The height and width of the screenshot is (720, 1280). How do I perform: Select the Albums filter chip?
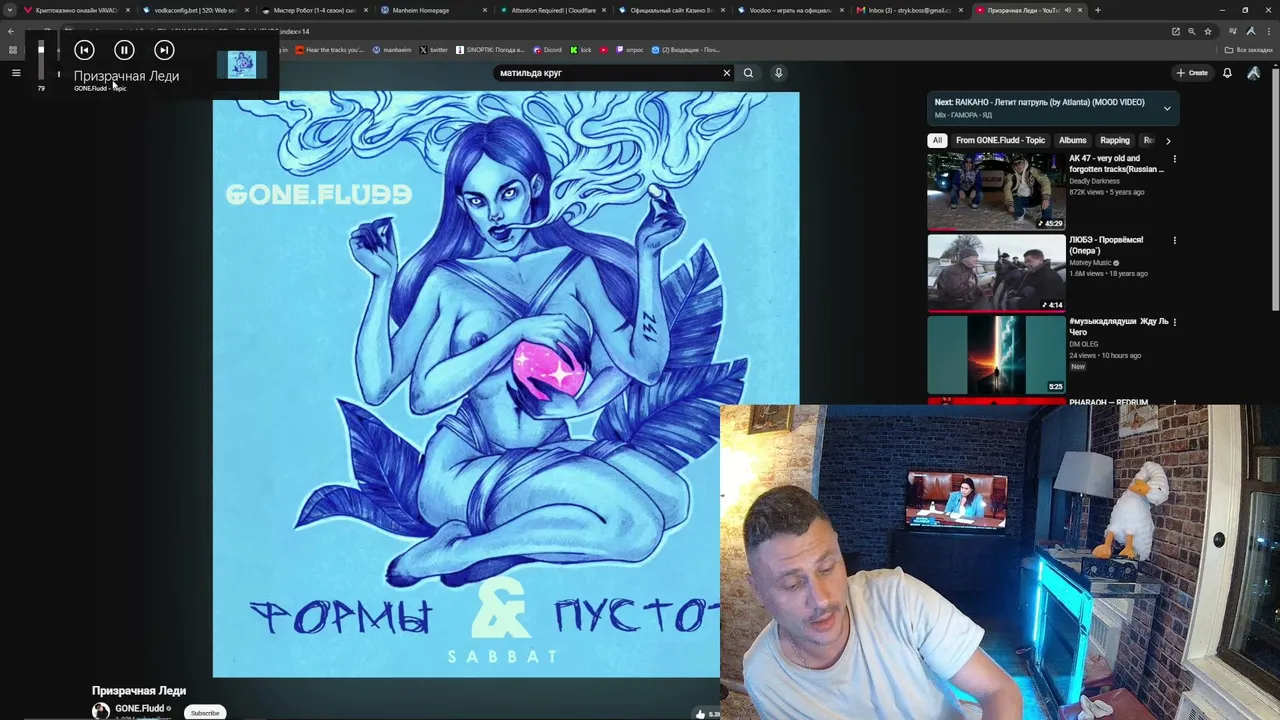1073,141
